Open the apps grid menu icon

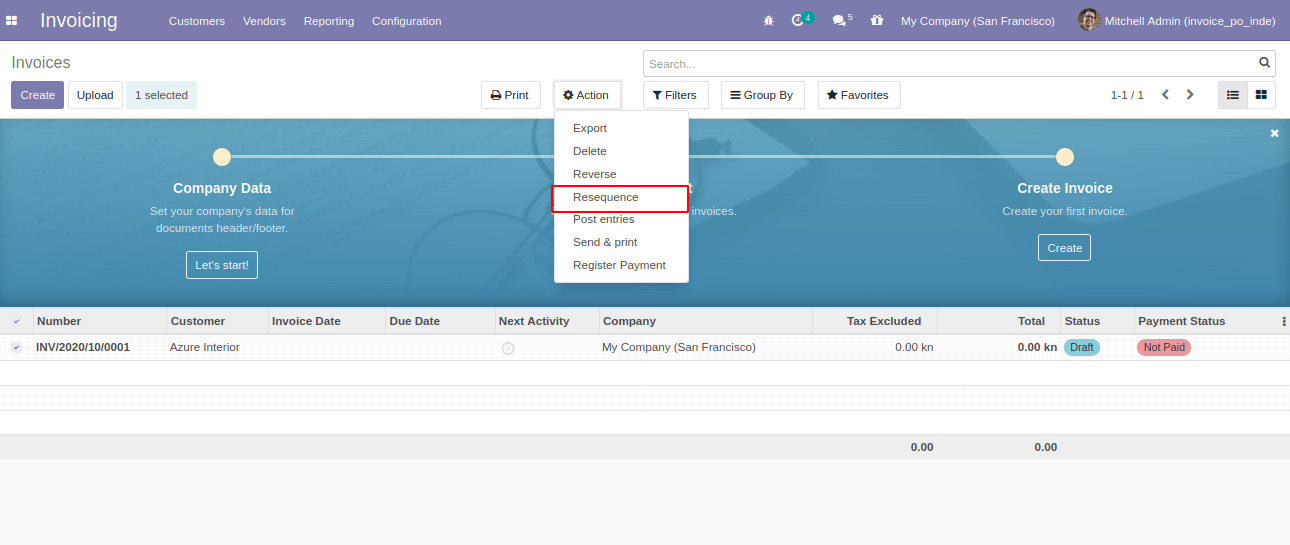[12, 20]
